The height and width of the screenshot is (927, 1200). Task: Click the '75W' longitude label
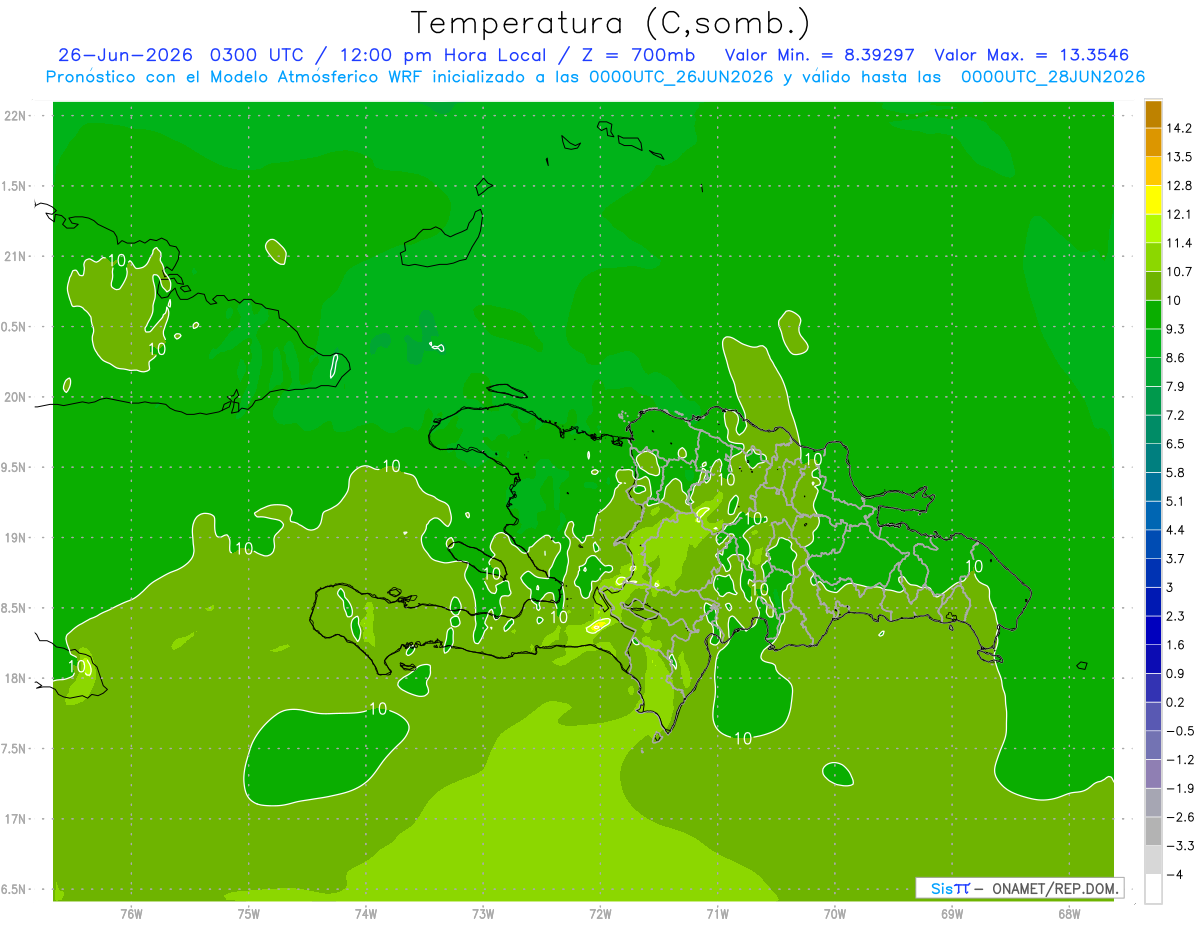tap(248, 913)
